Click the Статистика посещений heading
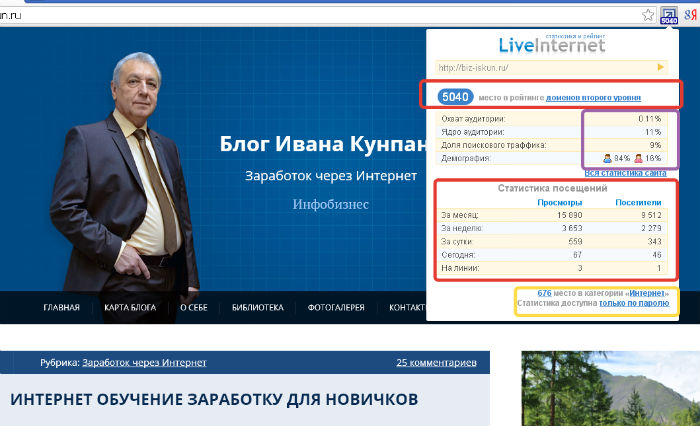Viewport: 700px width, 426px height. [x=552, y=188]
